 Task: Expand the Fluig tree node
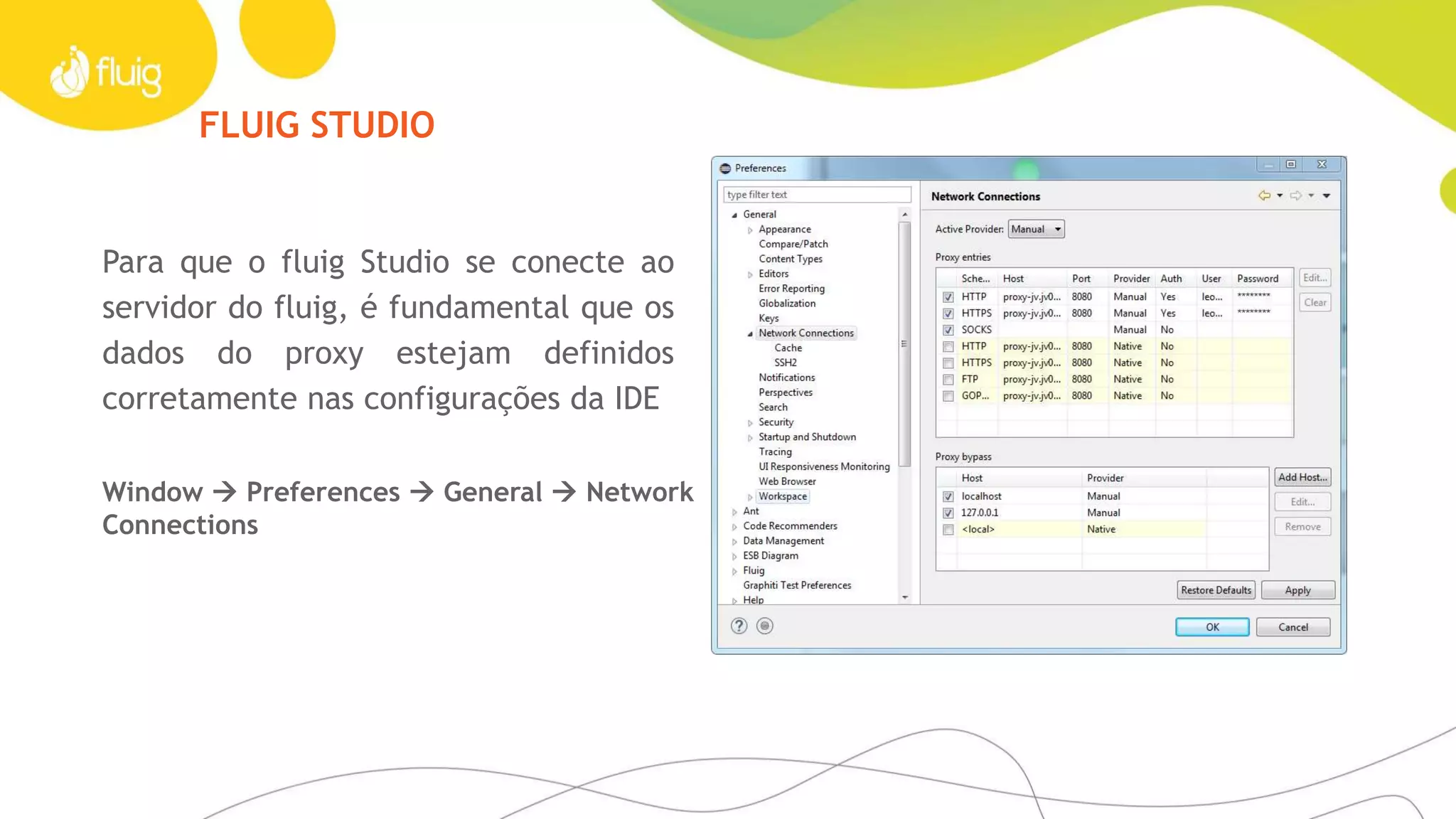[734, 571]
